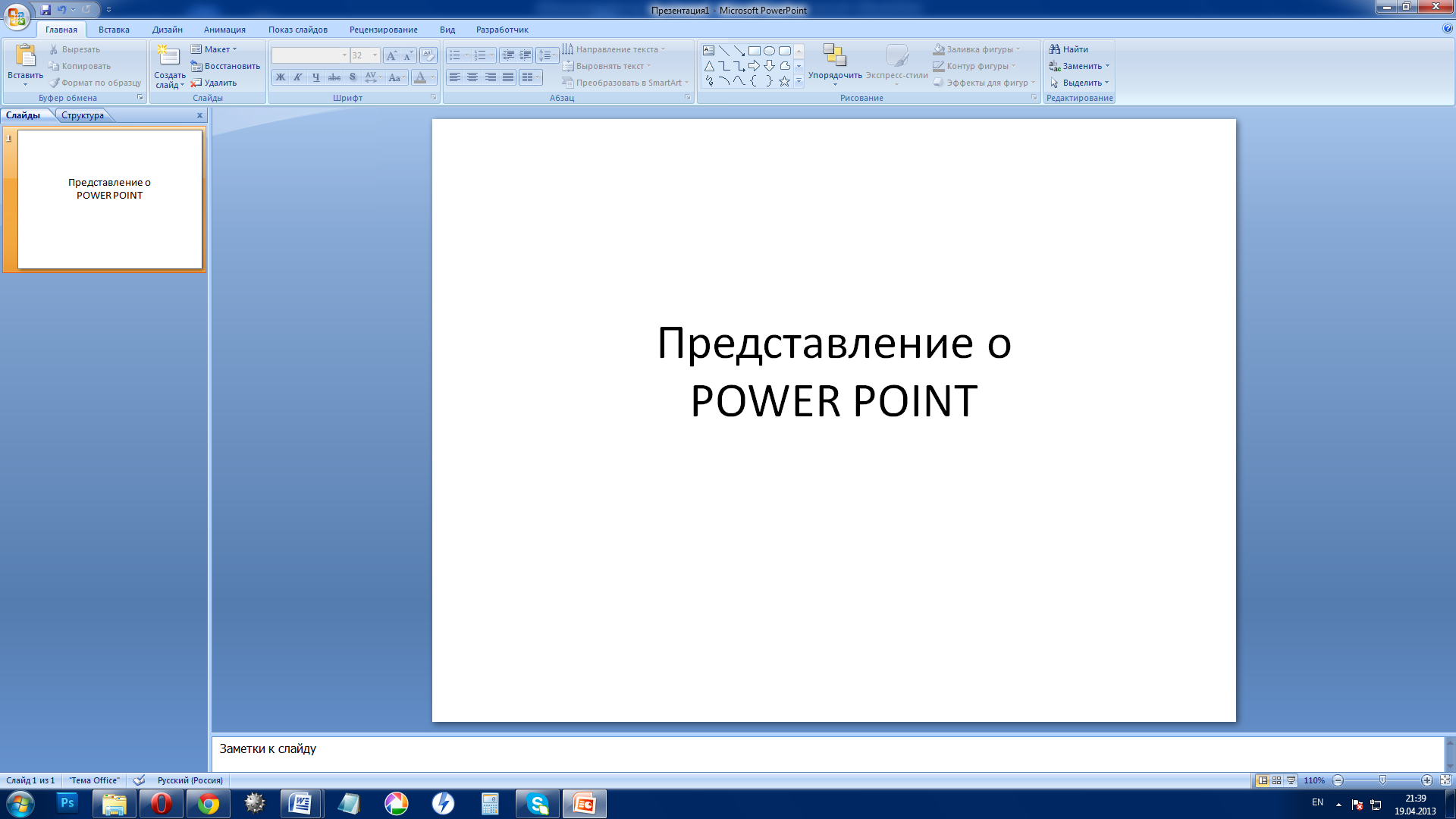Image resolution: width=1456 pixels, height=819 pixels.
Task: Click the Decrease font size icon
Action: [x=408, y=55]
